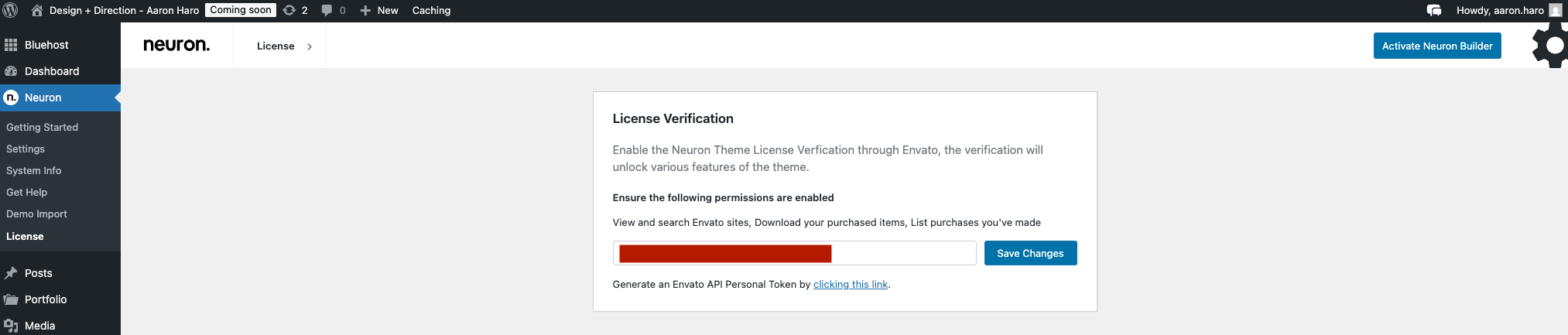Go to Getting Started page

point(42,127)
